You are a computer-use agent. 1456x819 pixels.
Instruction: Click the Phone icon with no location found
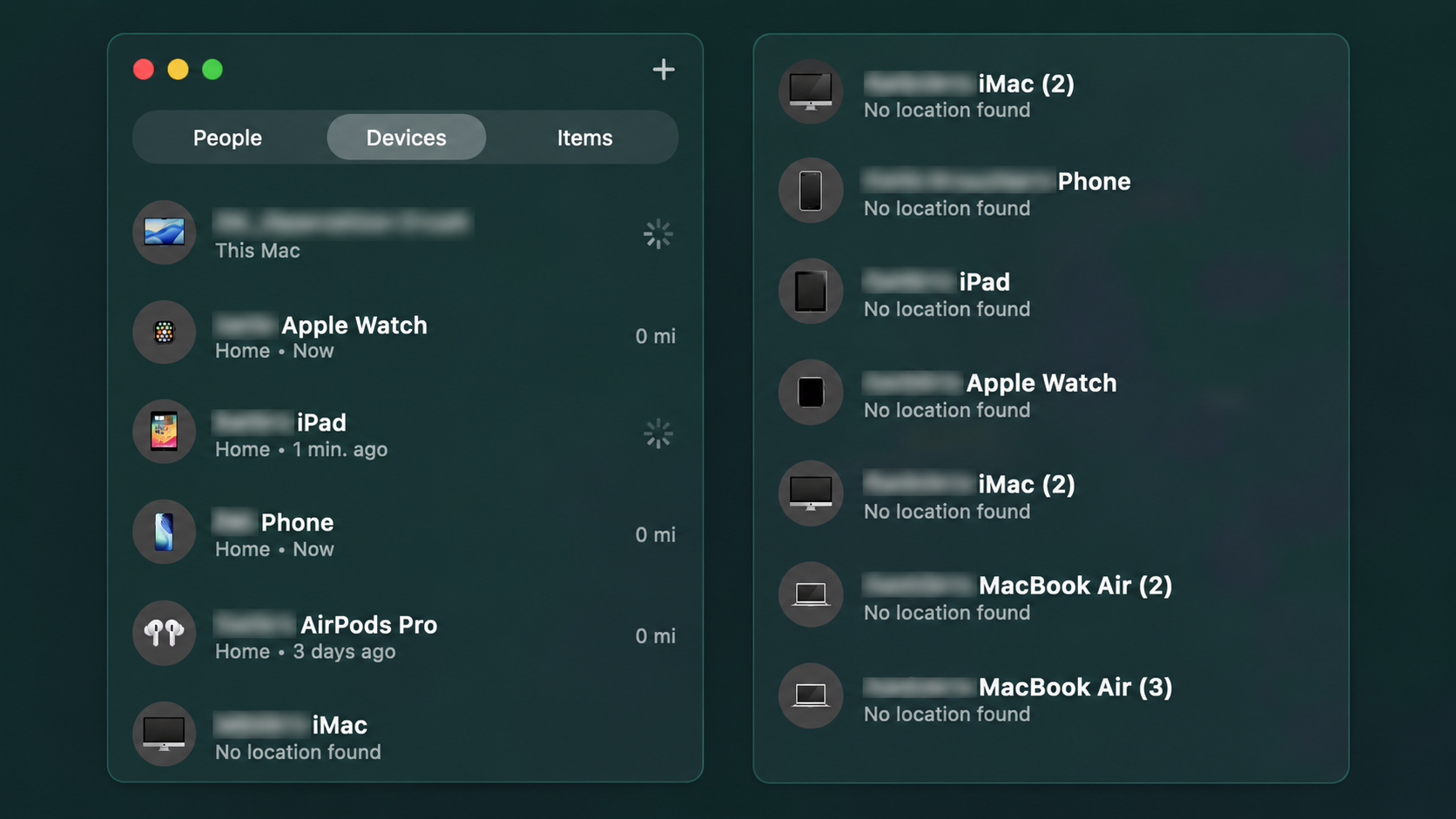pyautogui.click(x=811, y=191)
